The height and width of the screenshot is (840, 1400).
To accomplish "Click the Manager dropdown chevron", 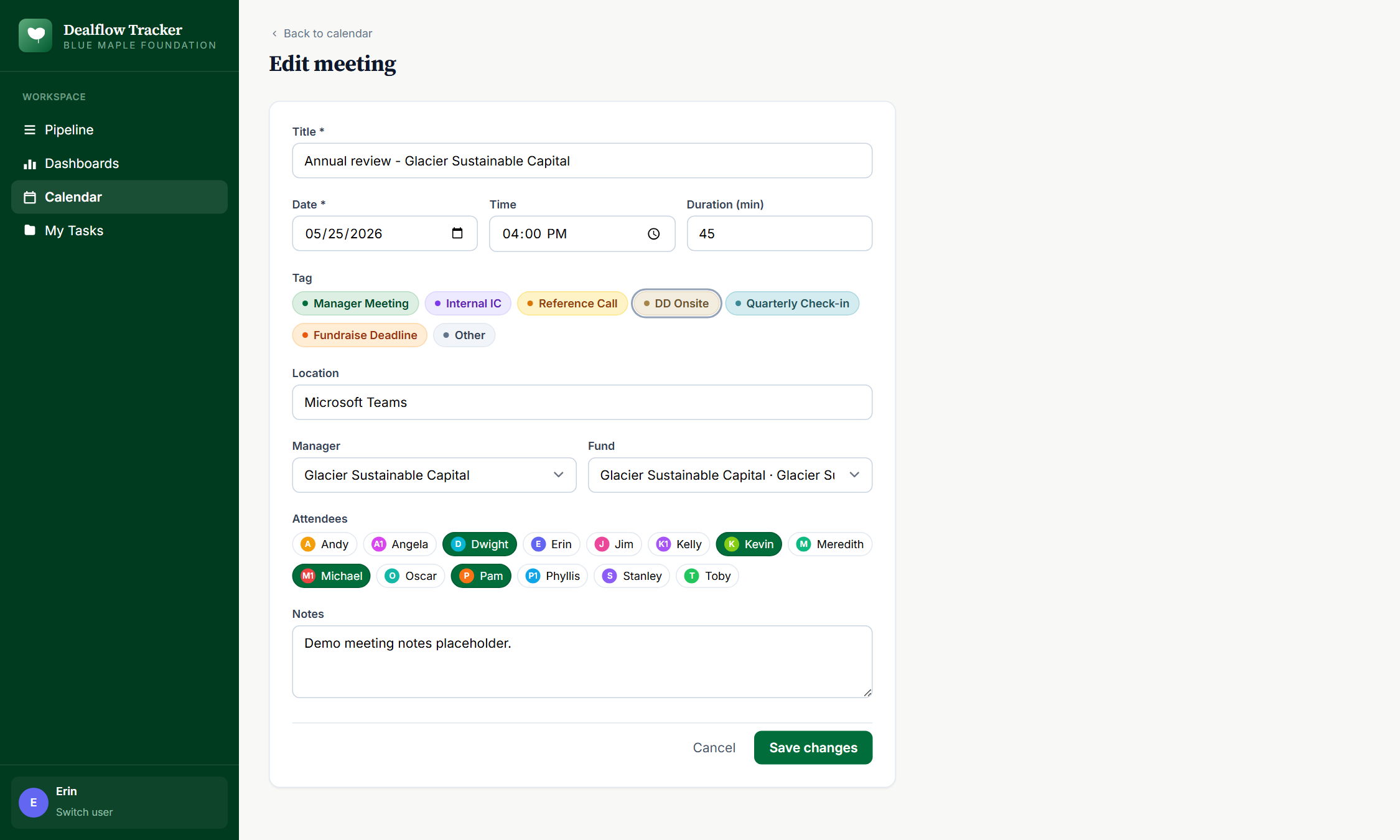I will click(x=559, y=475).
